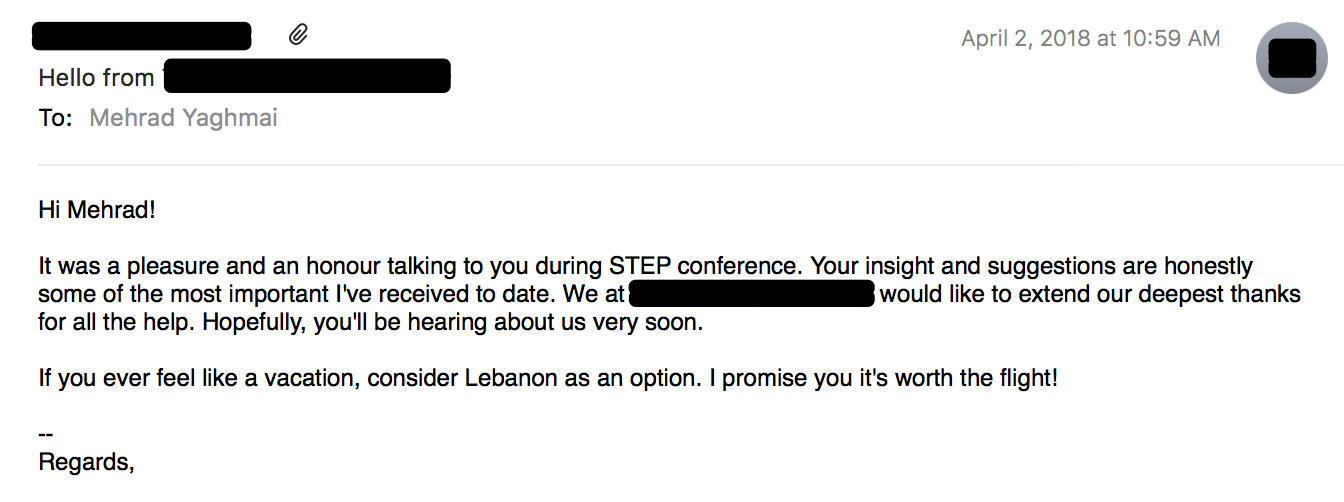Image resolution: width=1344 pixels, height=502 pixels.
Task: Click the "--" signature separator
Action: [x=45, y=435]
